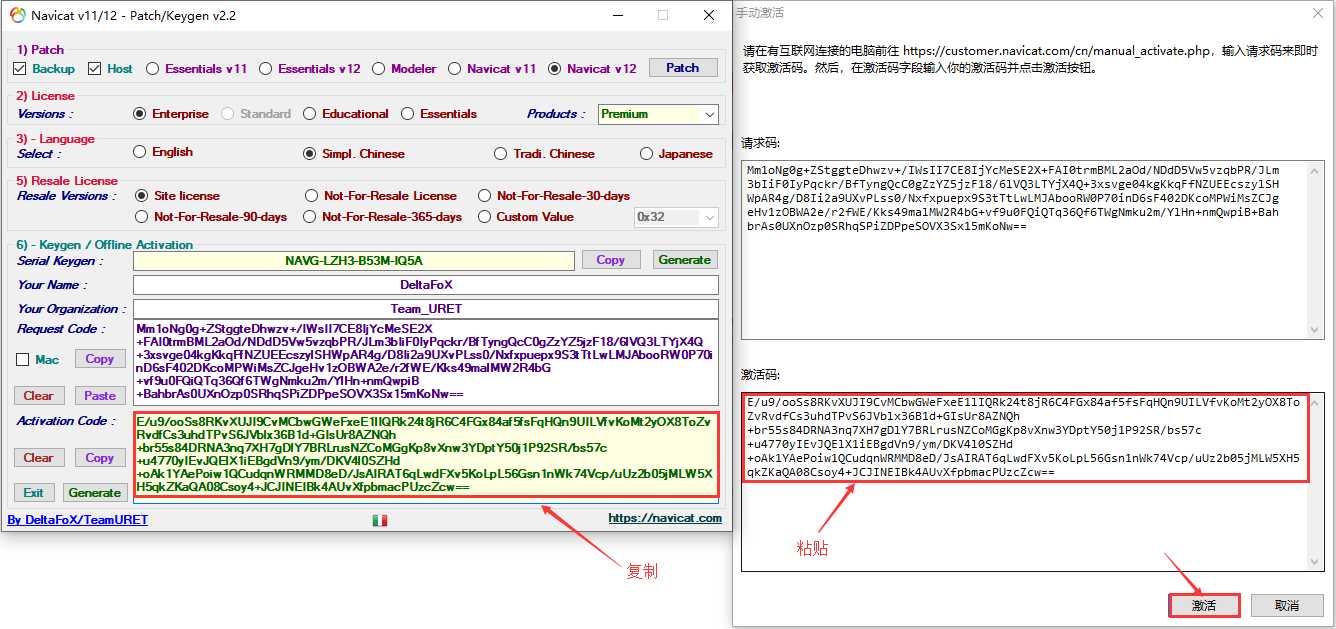Click 激活码 text box in activation dialog

click(1032, 481)
